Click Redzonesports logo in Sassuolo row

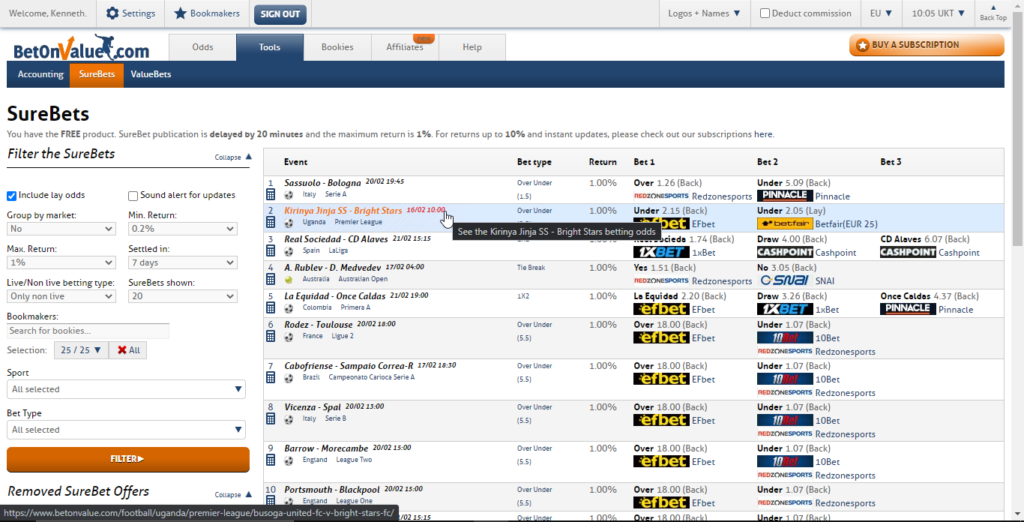tap(662, 196)
